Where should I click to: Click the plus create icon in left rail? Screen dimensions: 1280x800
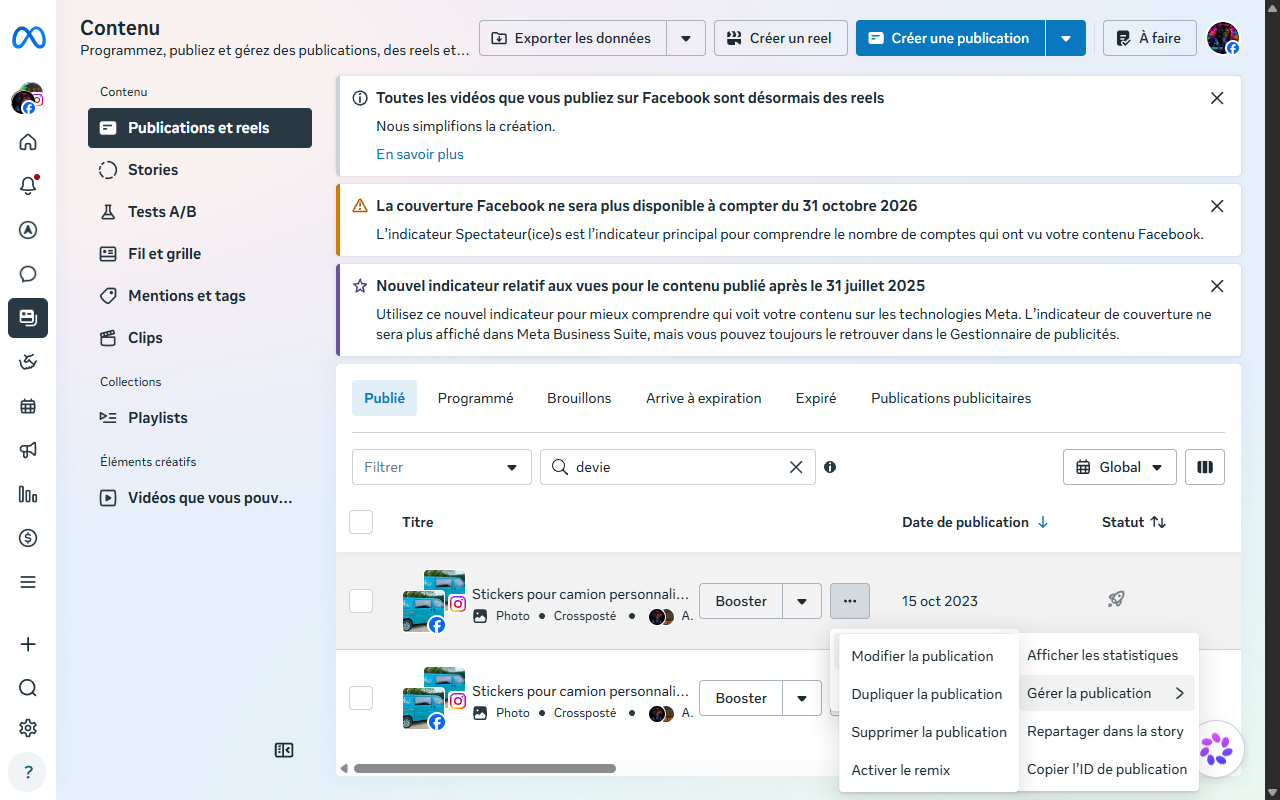pyautogui.click(x=28, y=644)
